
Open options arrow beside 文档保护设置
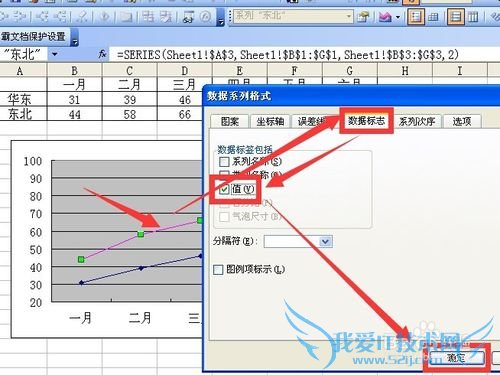(75, 37)
